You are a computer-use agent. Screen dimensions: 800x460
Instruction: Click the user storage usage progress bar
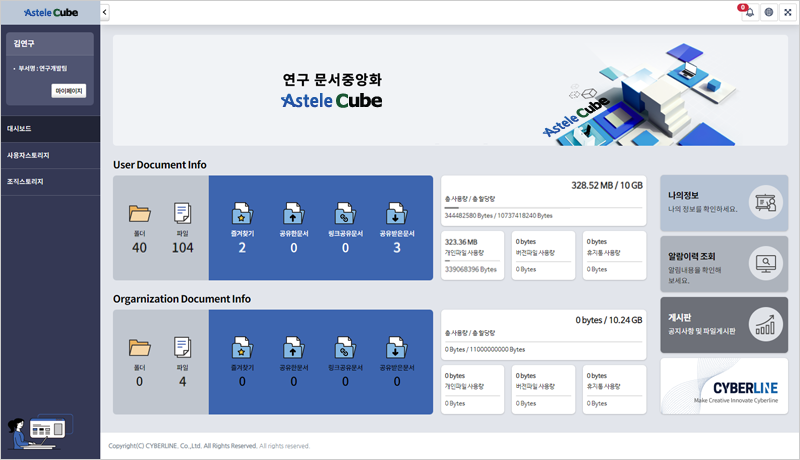(544, 207)
